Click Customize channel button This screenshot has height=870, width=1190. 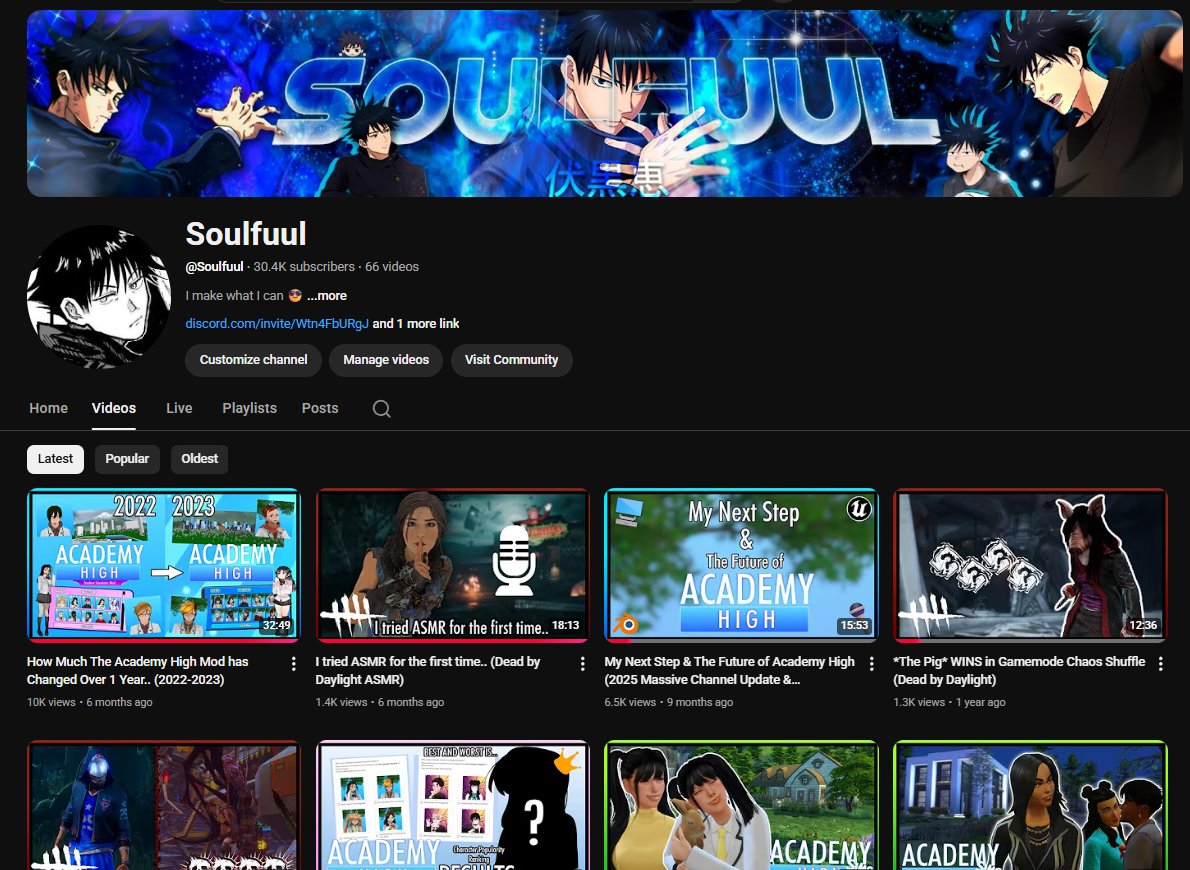point(253,360)
